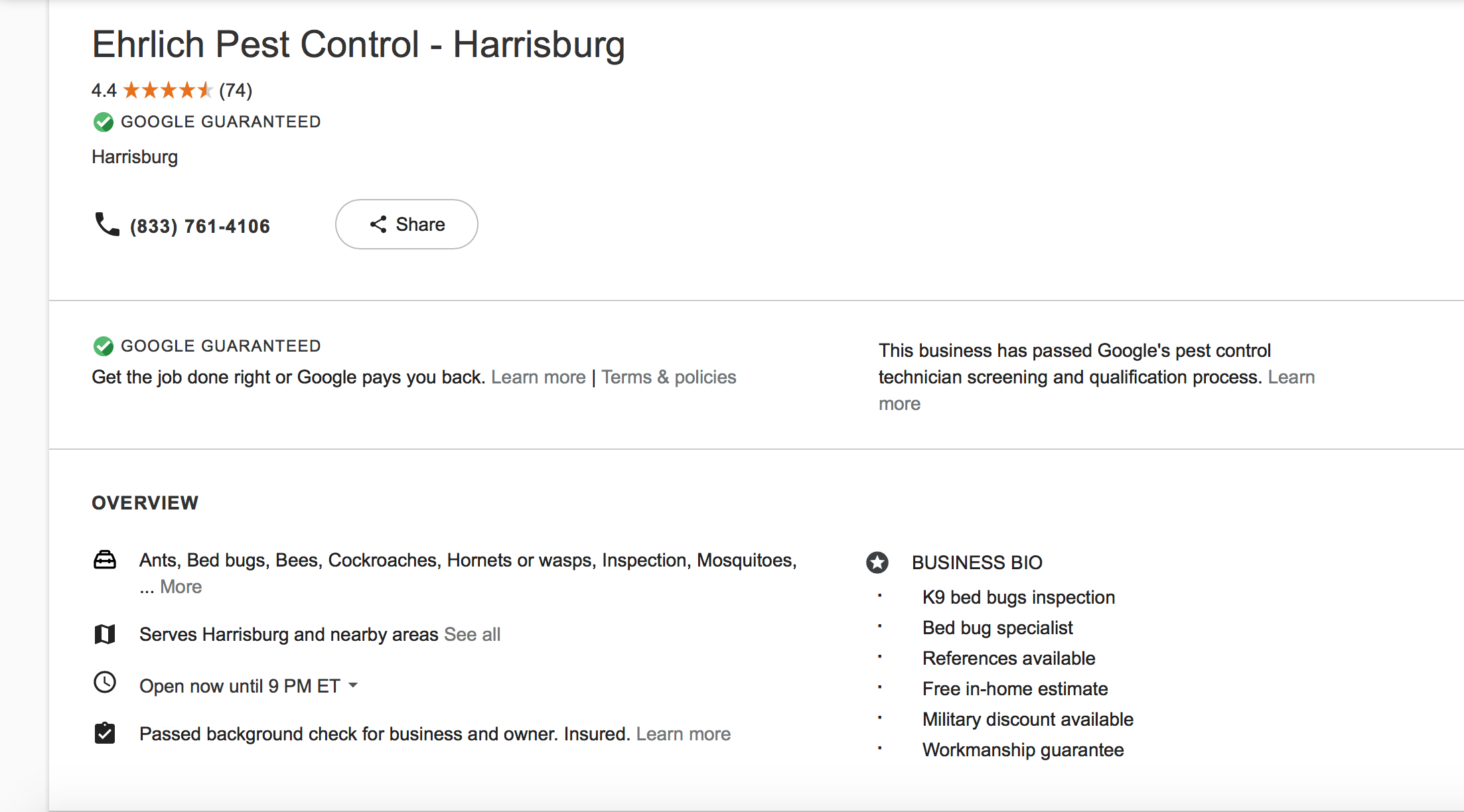Click the service area map icon
The image size is (1464, 812).
pyautogui.click(x=105, y=634)
